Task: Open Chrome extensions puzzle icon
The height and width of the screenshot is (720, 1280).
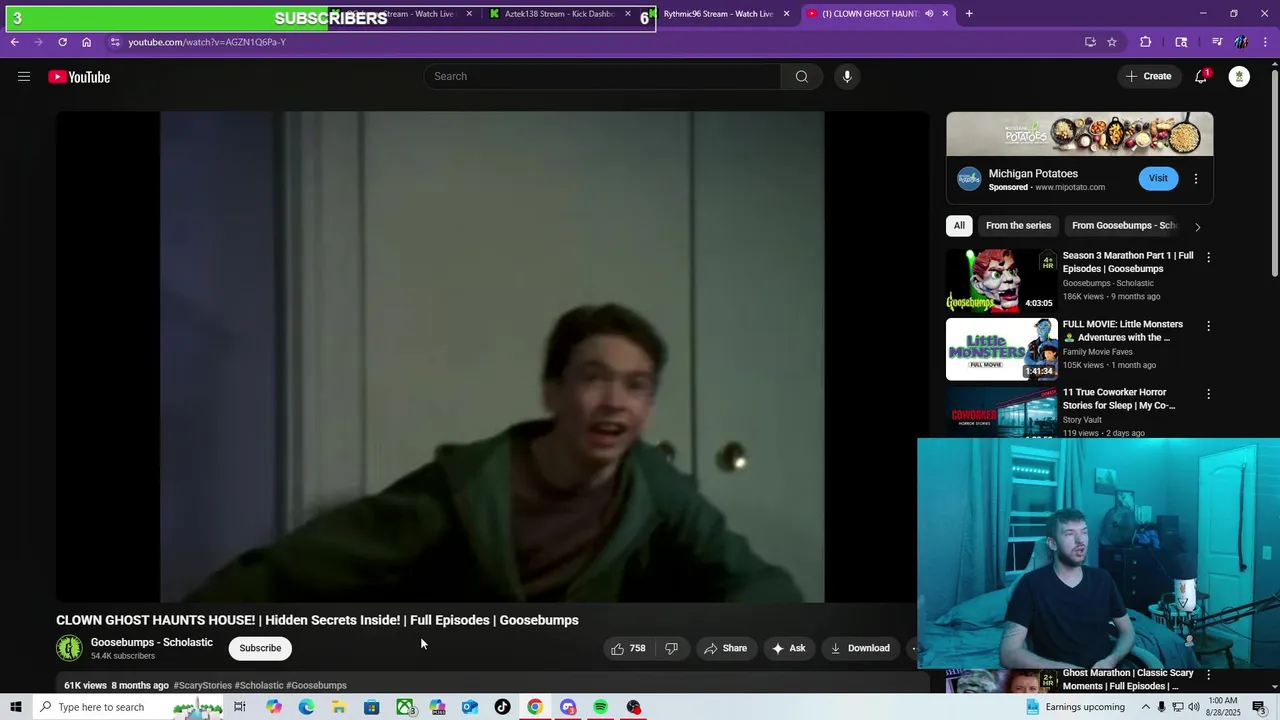Action: (1146, 42)
